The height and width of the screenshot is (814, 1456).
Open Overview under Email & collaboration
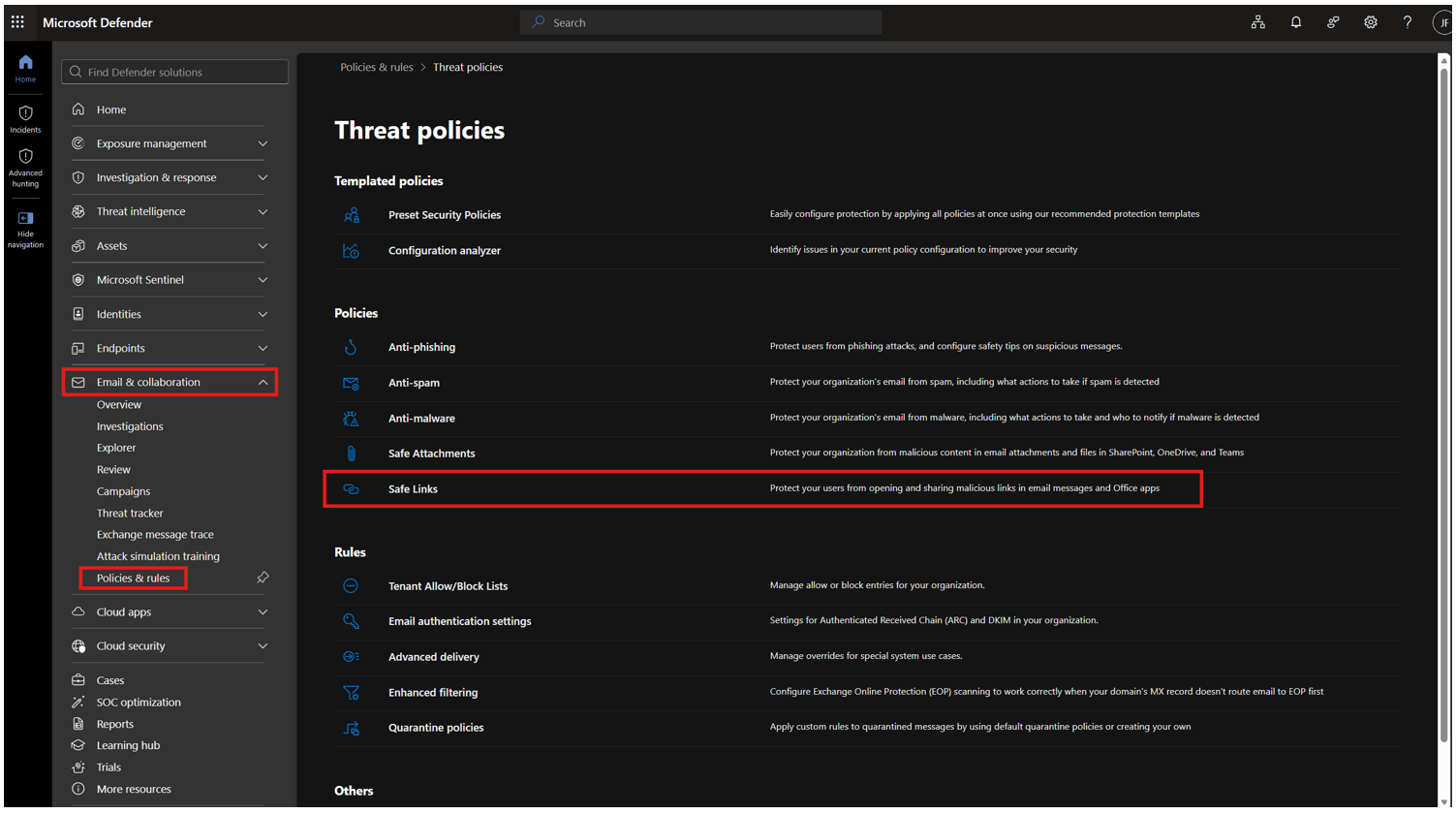[119, 405]
